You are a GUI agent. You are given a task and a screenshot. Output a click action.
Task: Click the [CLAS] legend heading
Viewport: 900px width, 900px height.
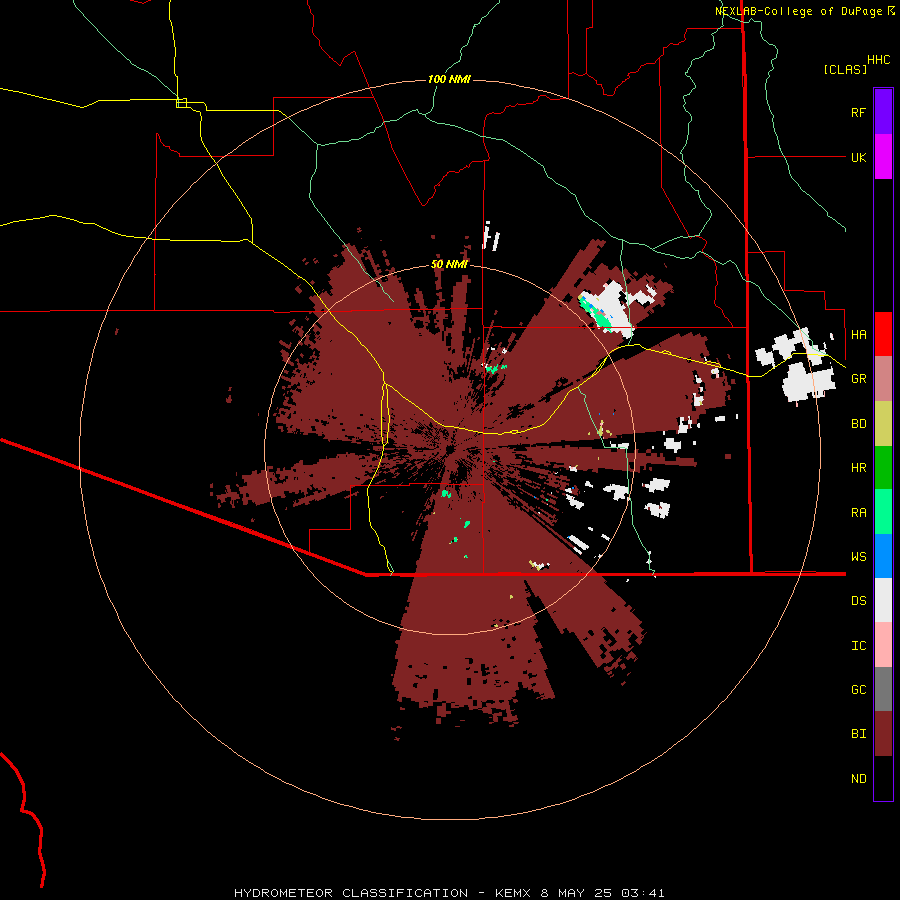(x=845, y=69)
